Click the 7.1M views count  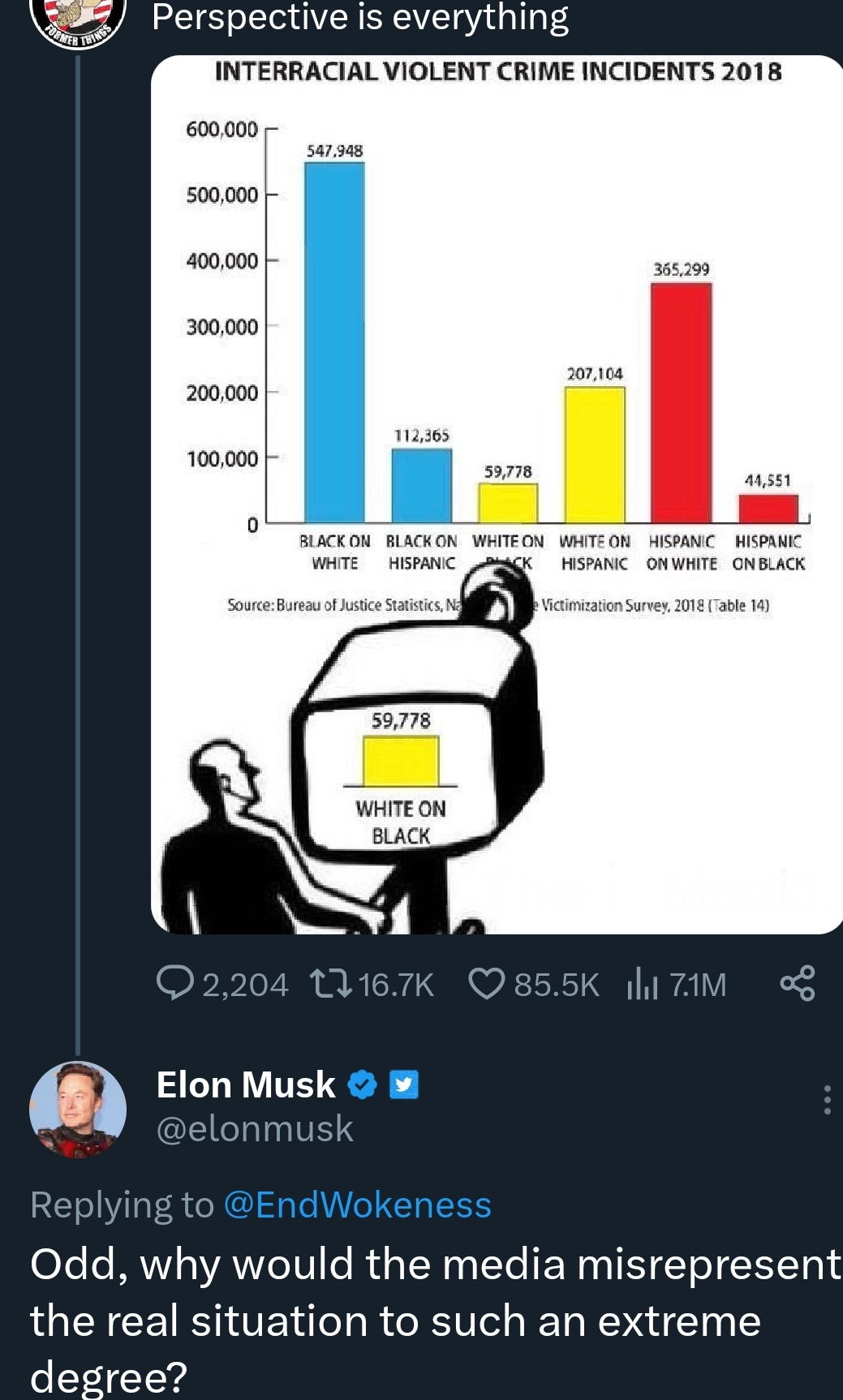pos(699,985)
